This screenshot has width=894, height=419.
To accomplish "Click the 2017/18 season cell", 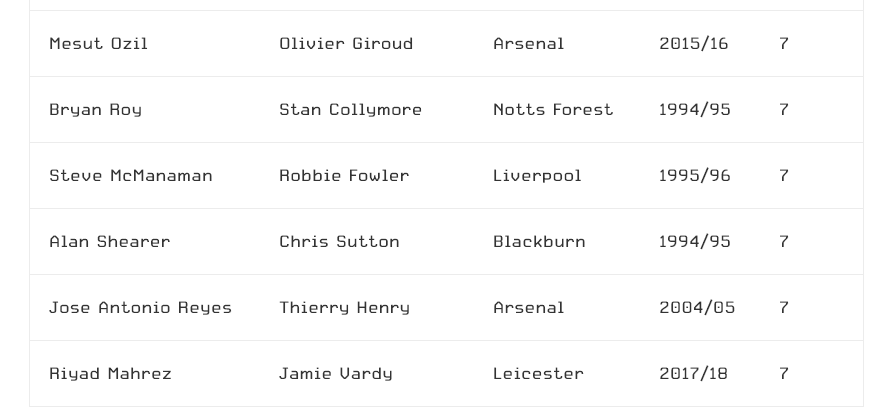I will pyautogui.click(x=693, y=374).
